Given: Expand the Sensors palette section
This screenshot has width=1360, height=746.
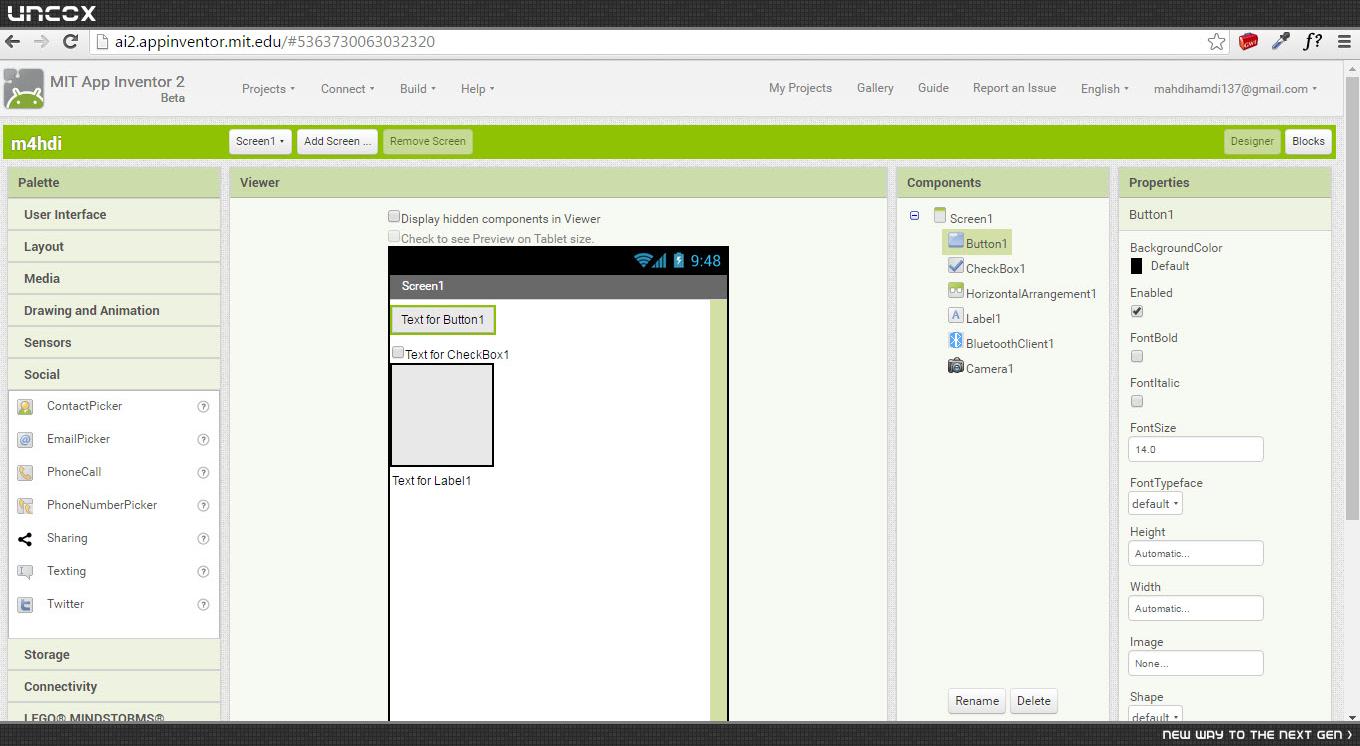Looking at the screenshot, I should [x=114, y=343].
